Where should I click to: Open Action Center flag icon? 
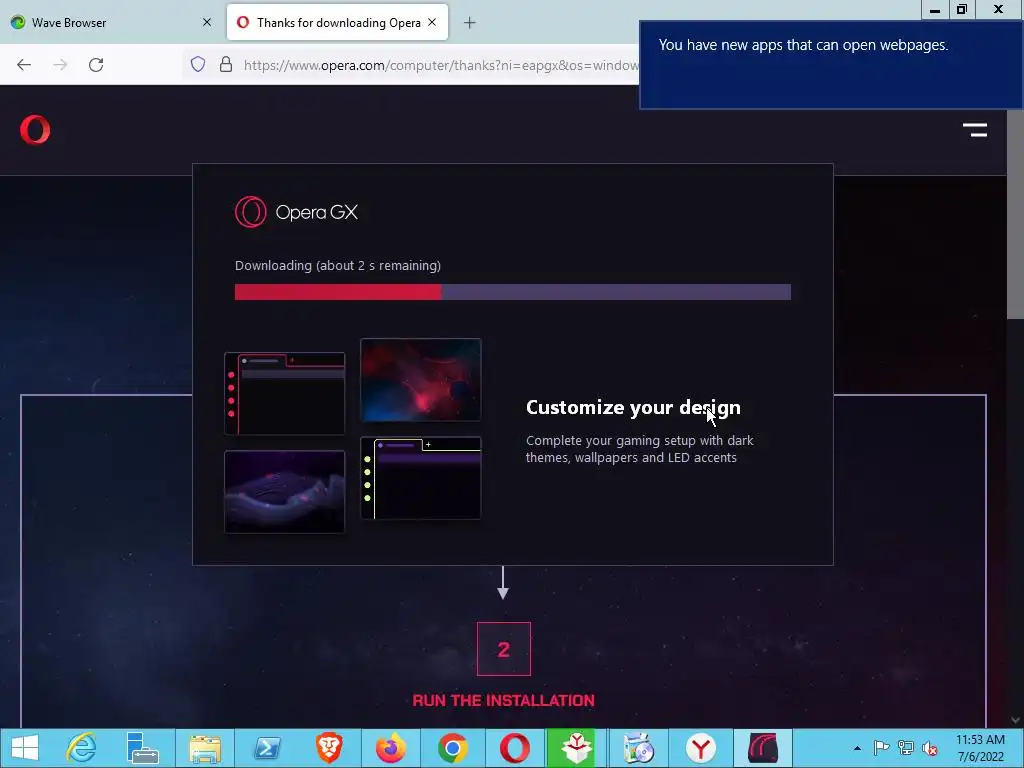coord(882,748)
